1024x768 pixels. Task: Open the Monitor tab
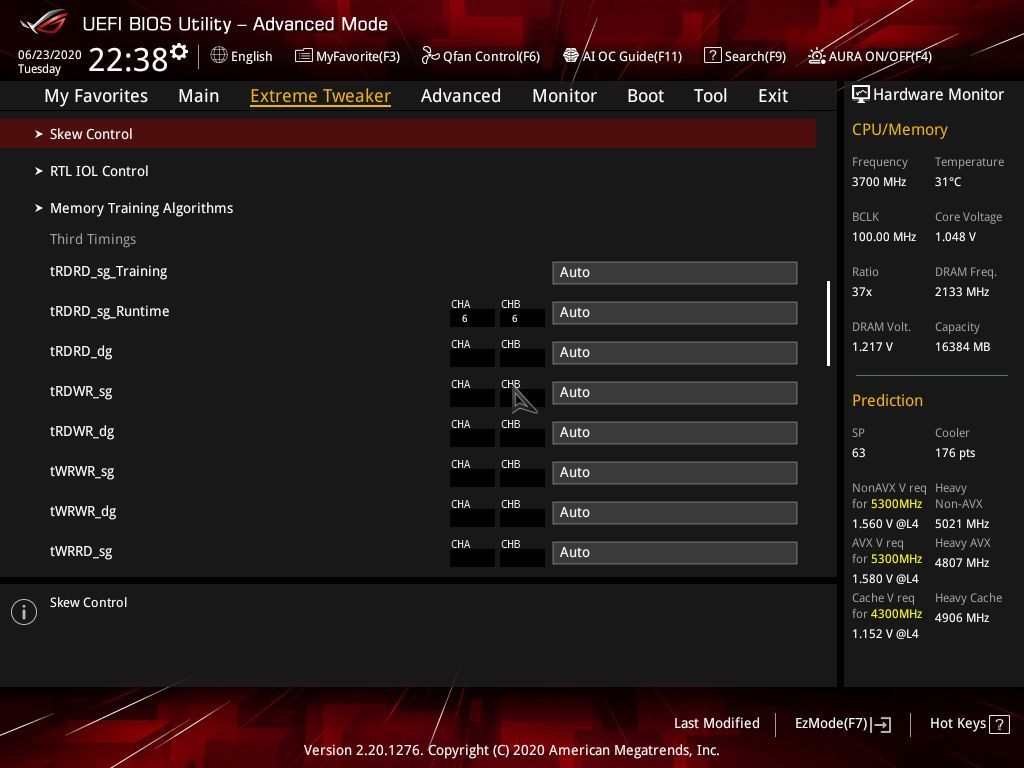pyautogui.click(x=564, y=96)
